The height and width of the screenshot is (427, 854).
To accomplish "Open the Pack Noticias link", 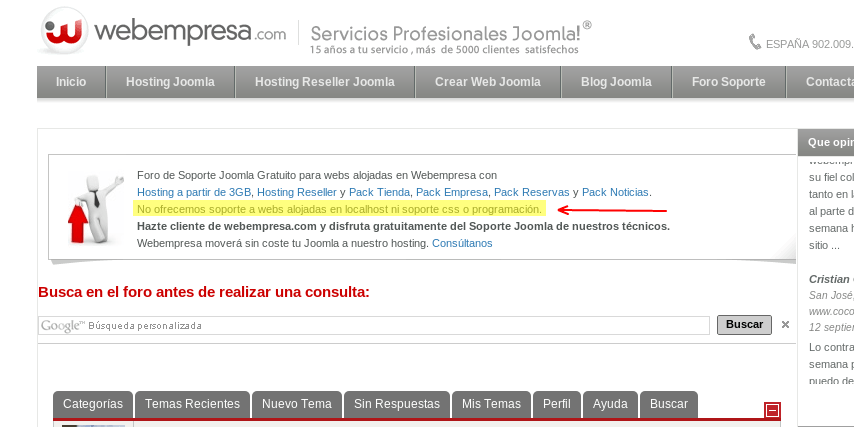I will point(615,192).
